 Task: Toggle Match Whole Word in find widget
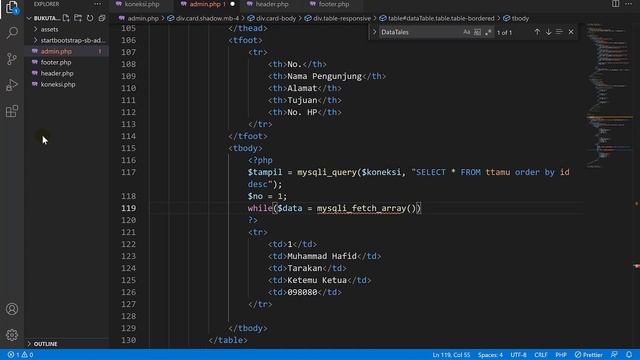[477, 32]
